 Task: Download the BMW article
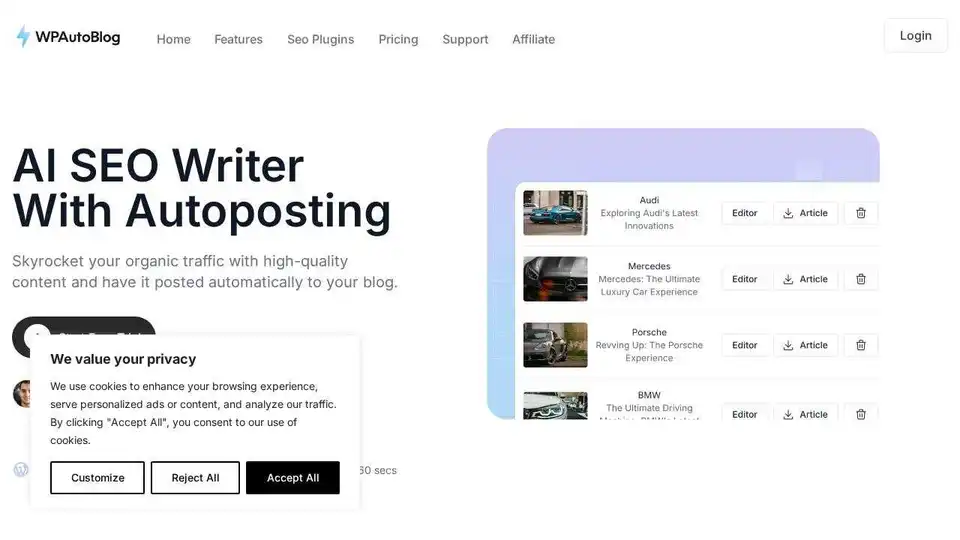coord(805,414)
